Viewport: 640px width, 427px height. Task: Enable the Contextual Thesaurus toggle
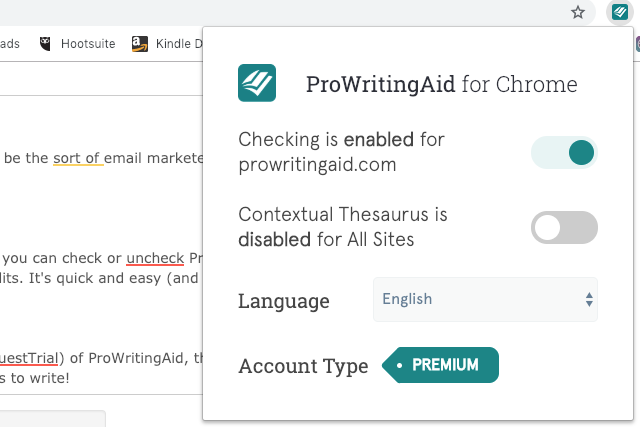564,227
